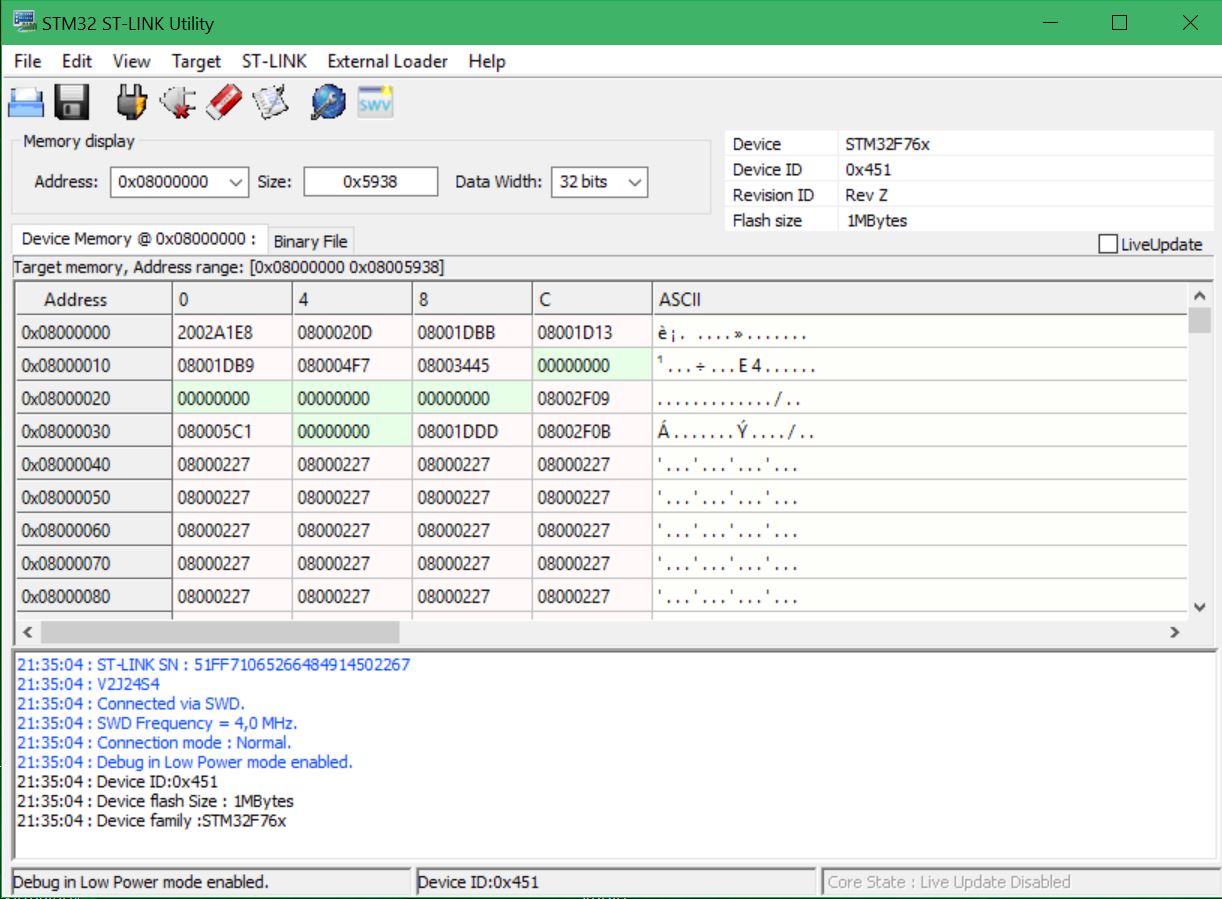Click log line Device family :STM32F76x
Screen dimensions: 1222x899
[151, 820]
